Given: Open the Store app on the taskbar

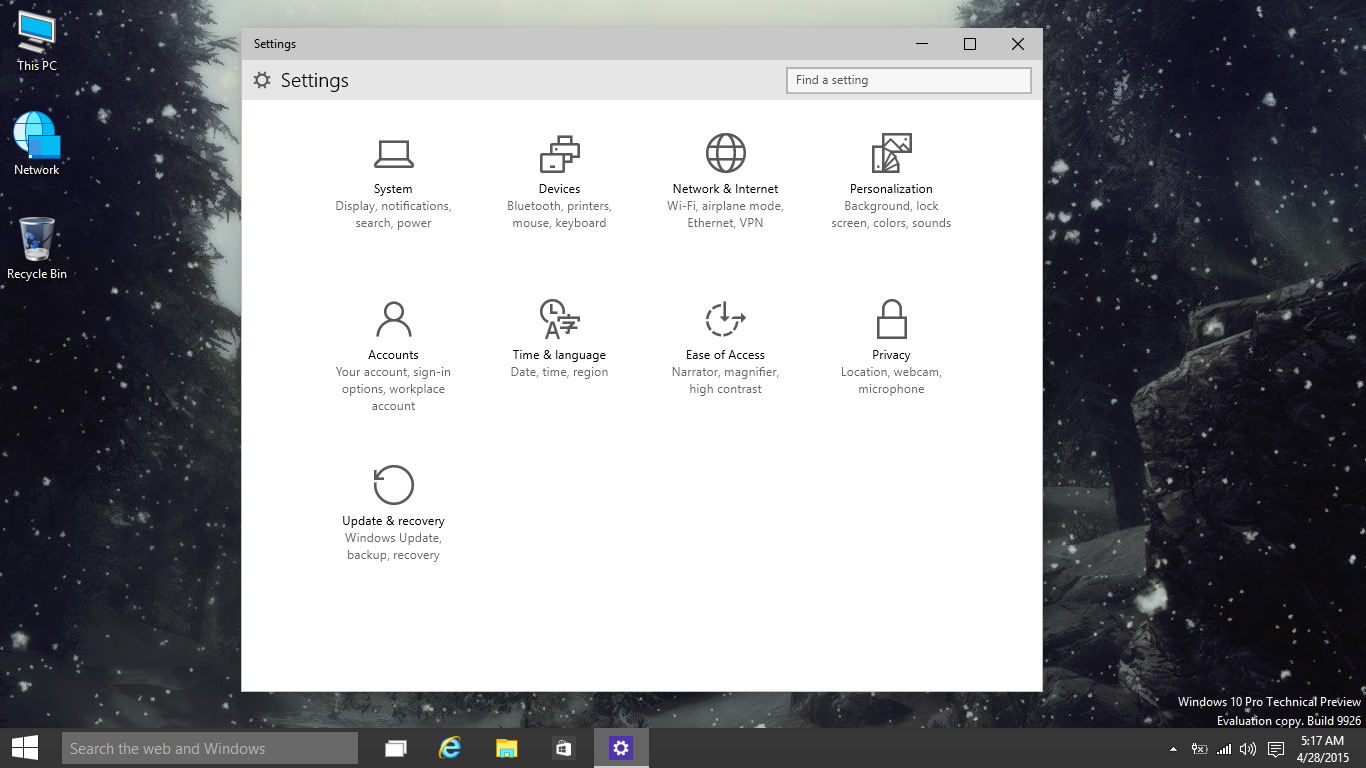Looking at the screenshot, I should (x=563, y=748).
